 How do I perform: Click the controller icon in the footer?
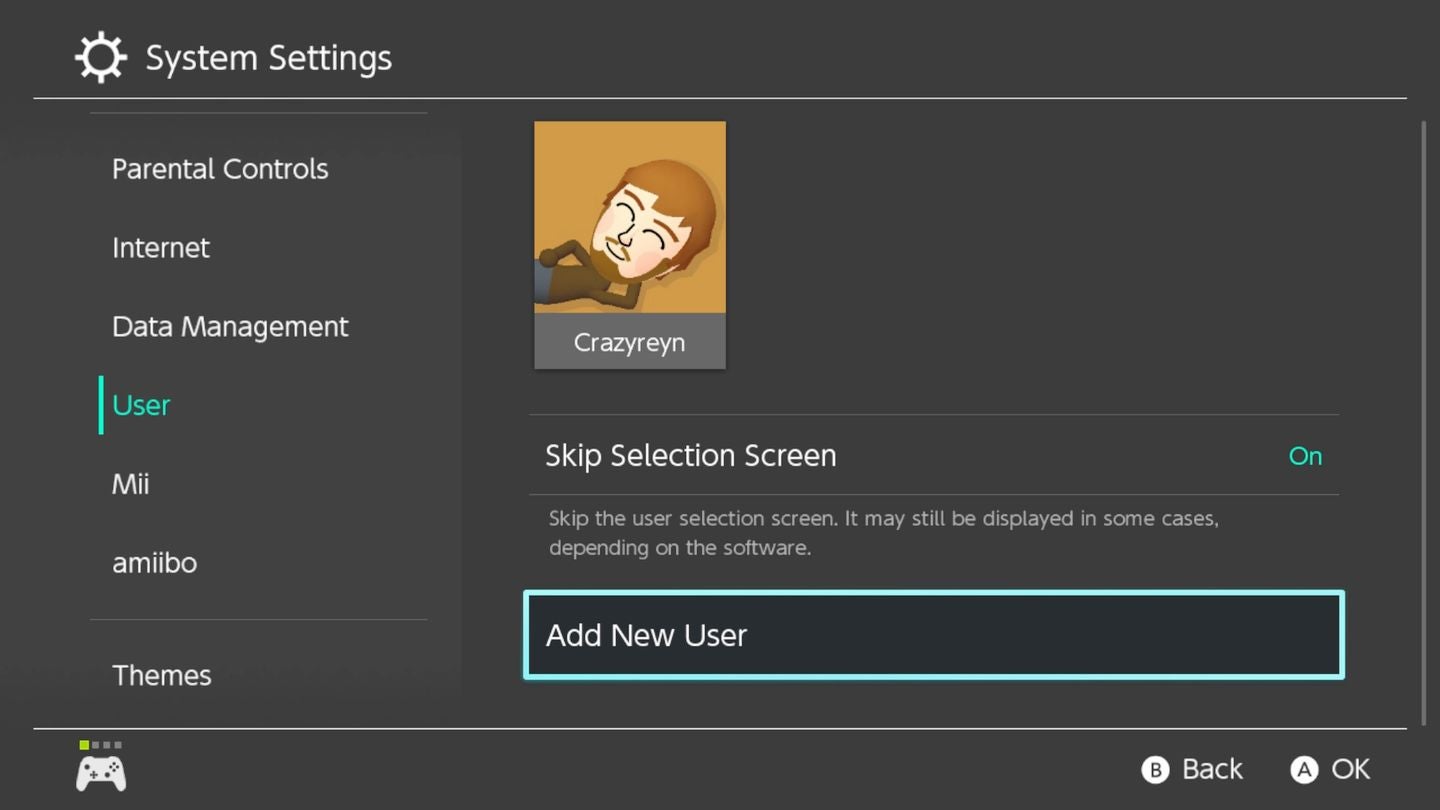coord(101,773)
